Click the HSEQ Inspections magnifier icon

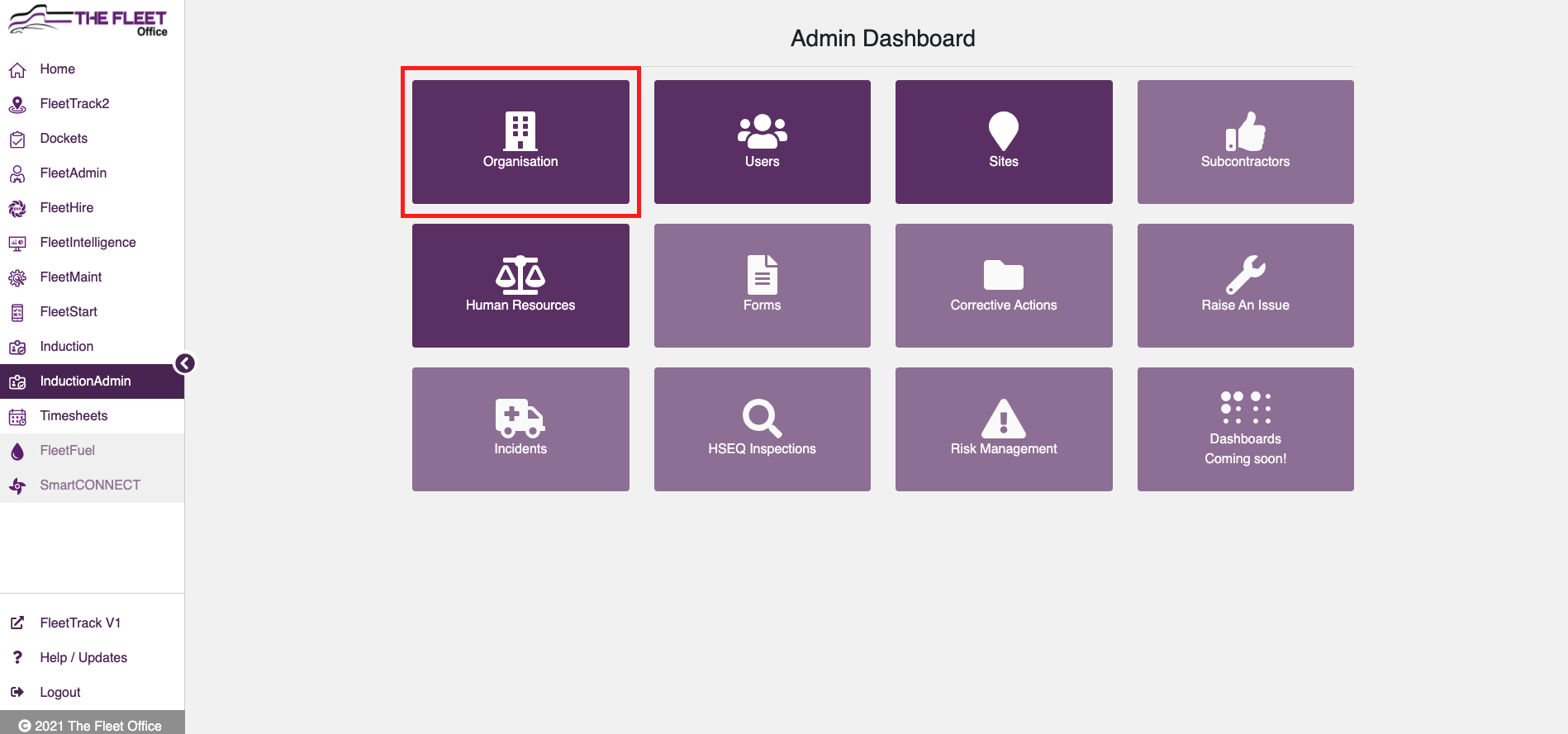pos(762,419)
